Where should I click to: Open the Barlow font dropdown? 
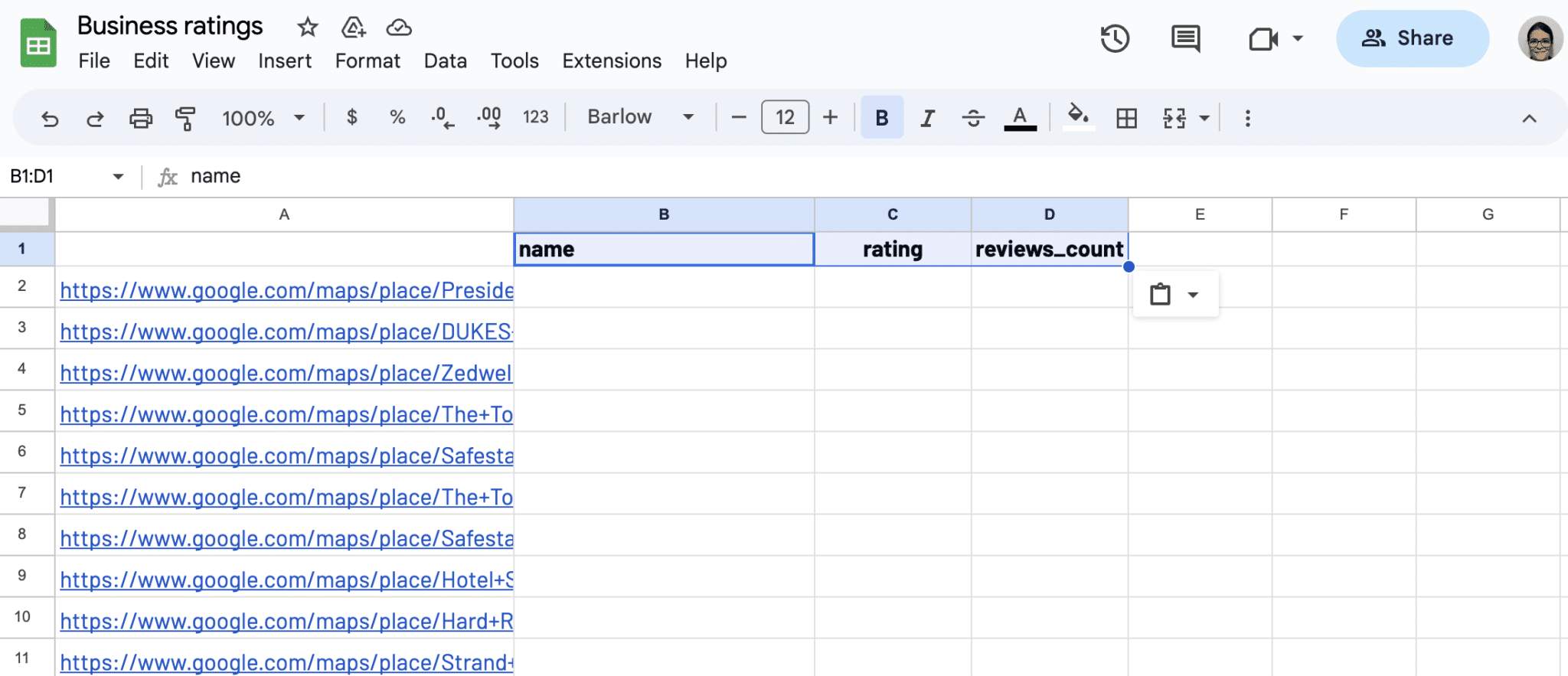point(640,117)
